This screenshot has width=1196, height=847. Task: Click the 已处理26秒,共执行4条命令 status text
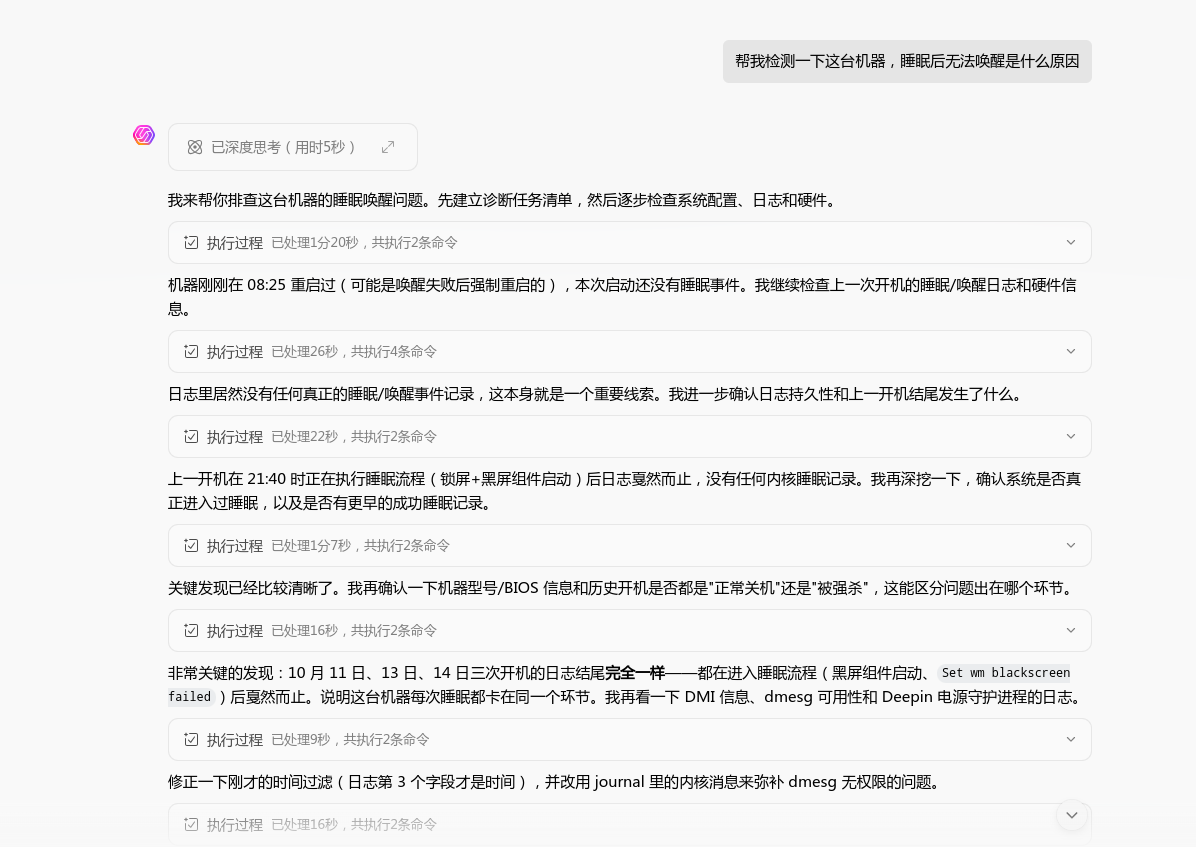354,352
